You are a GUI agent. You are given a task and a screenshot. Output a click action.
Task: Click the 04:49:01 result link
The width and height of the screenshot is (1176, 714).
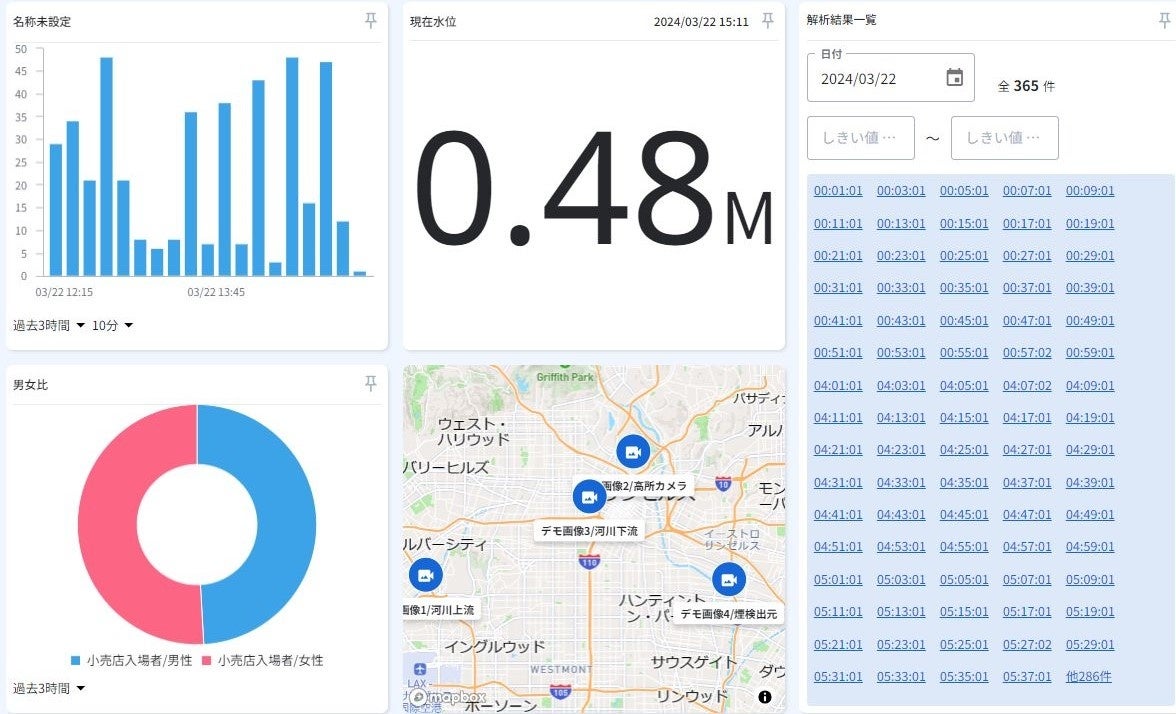[x=1090, y=514]
